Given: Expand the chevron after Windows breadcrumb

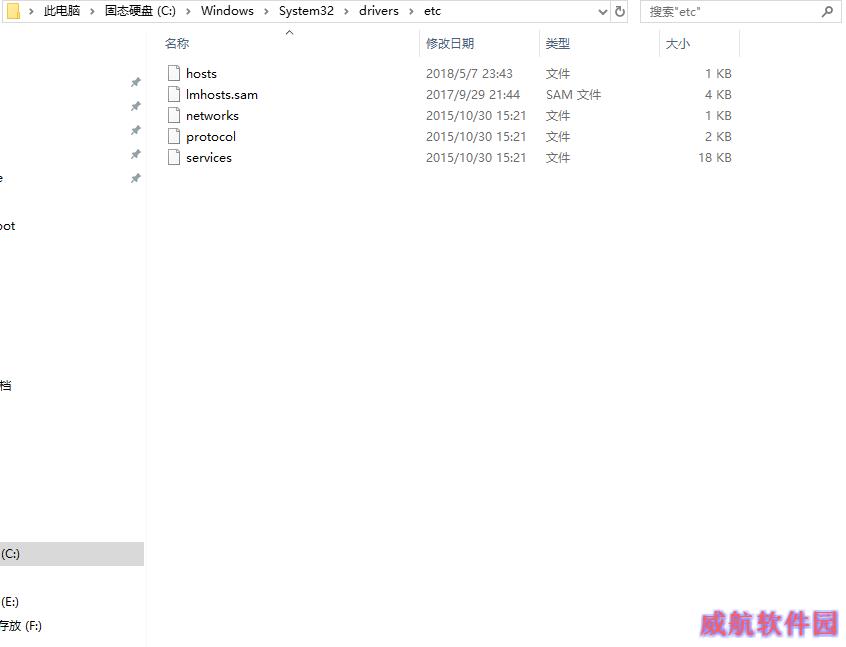Looking at the screenshot, I should tap(266, 11).
